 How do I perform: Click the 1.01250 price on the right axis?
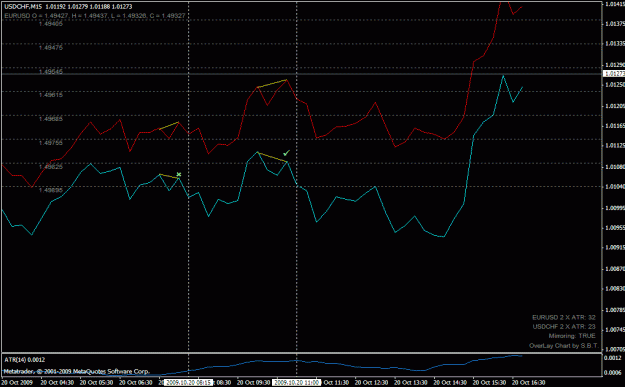pos(615,85)
